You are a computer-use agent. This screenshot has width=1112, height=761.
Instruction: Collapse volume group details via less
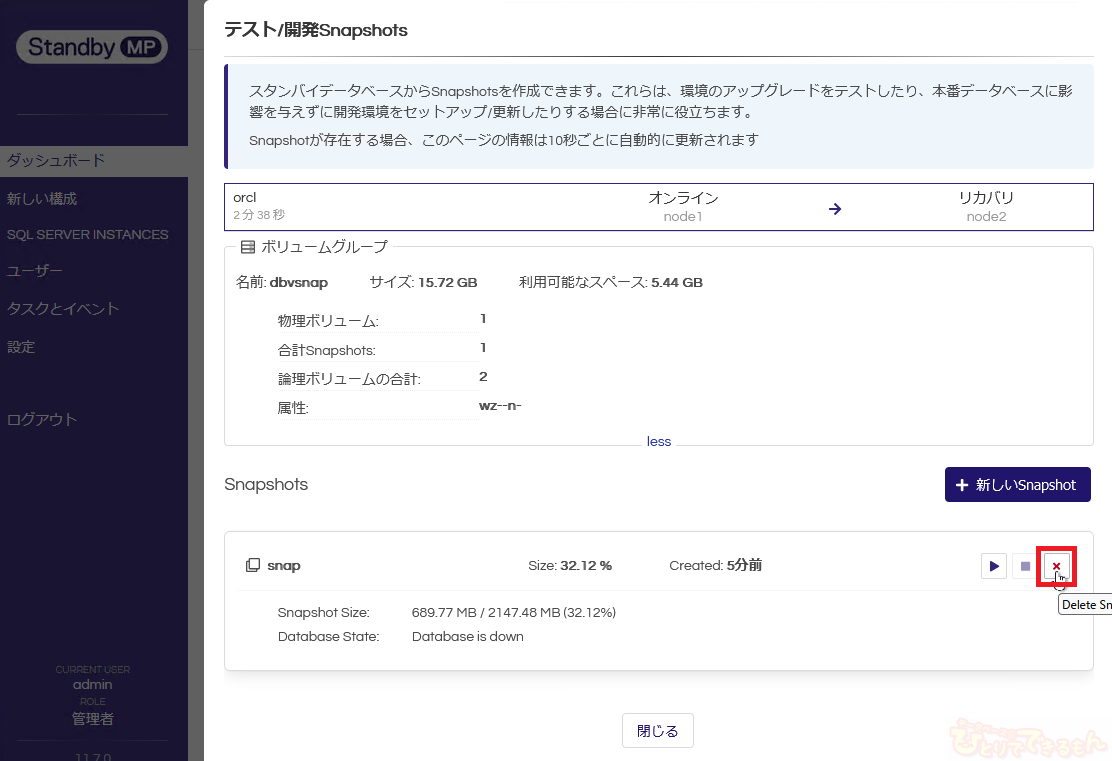(x=659, y=442)
